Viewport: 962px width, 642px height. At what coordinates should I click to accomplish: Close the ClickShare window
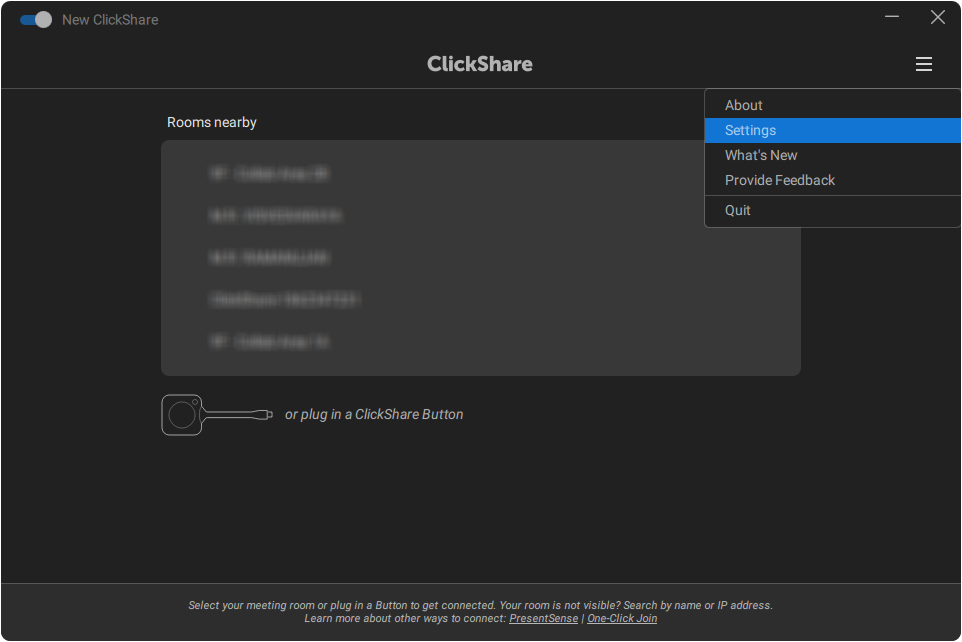937,17
